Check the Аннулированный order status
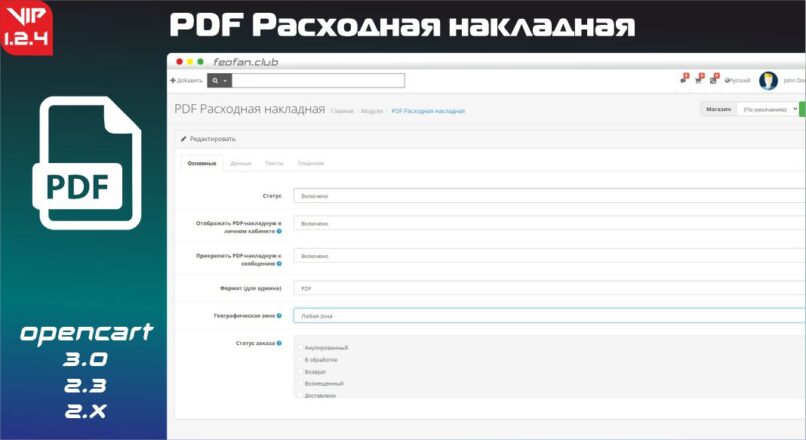 click(300, 348)
